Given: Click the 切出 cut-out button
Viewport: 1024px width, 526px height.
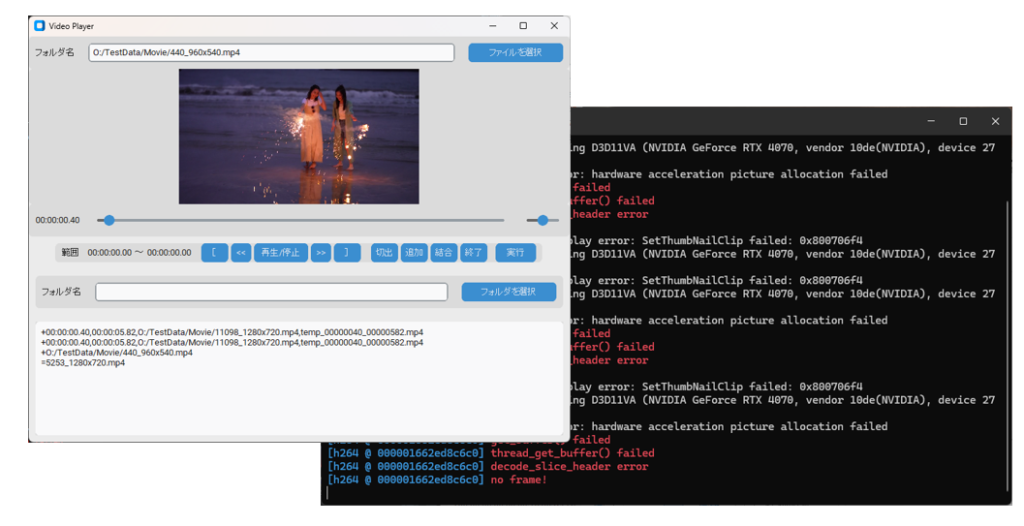Looking at the screenshot, I should (384, 253).
